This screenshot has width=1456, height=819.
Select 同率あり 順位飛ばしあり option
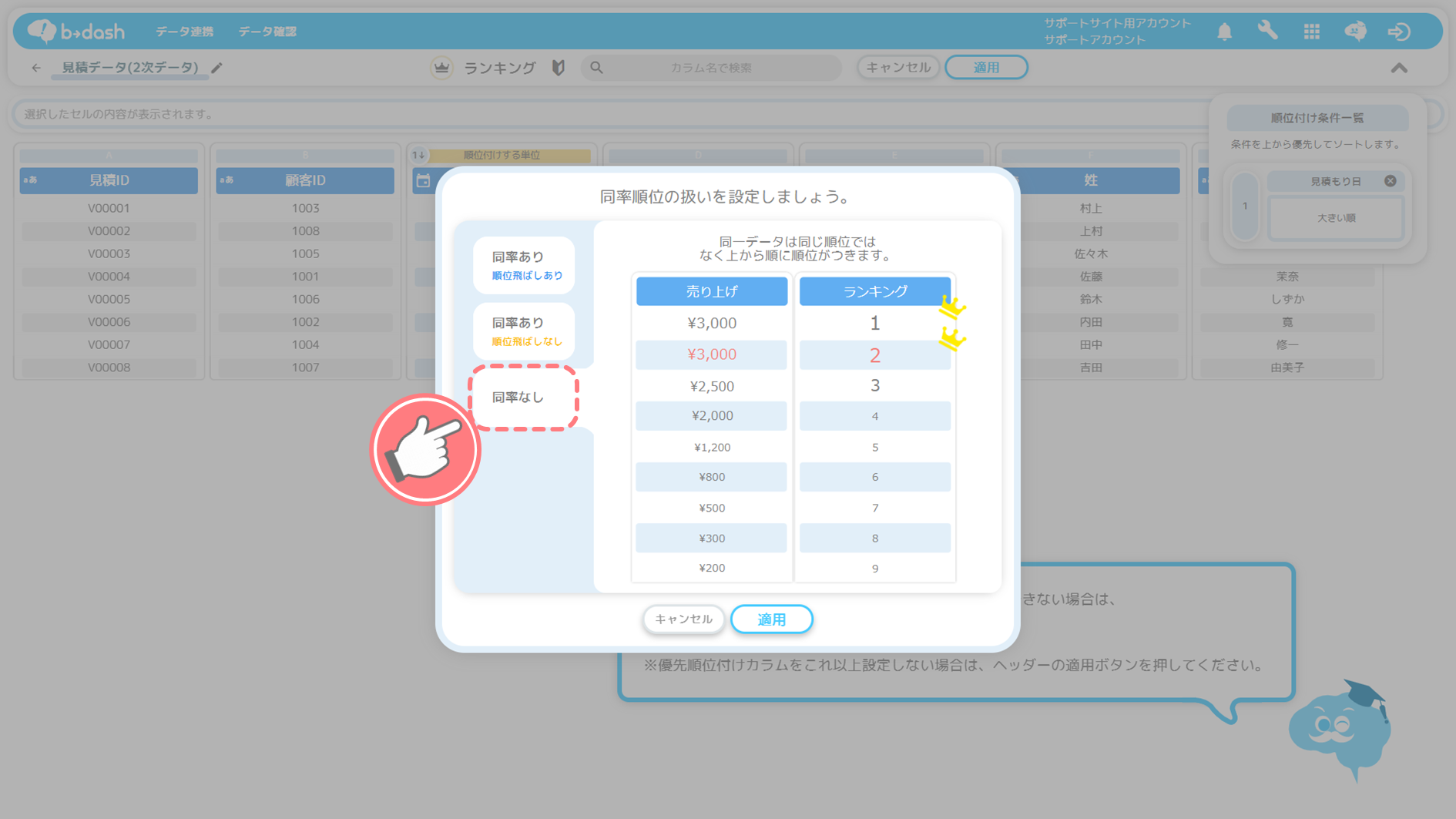[x=524, y=265]
